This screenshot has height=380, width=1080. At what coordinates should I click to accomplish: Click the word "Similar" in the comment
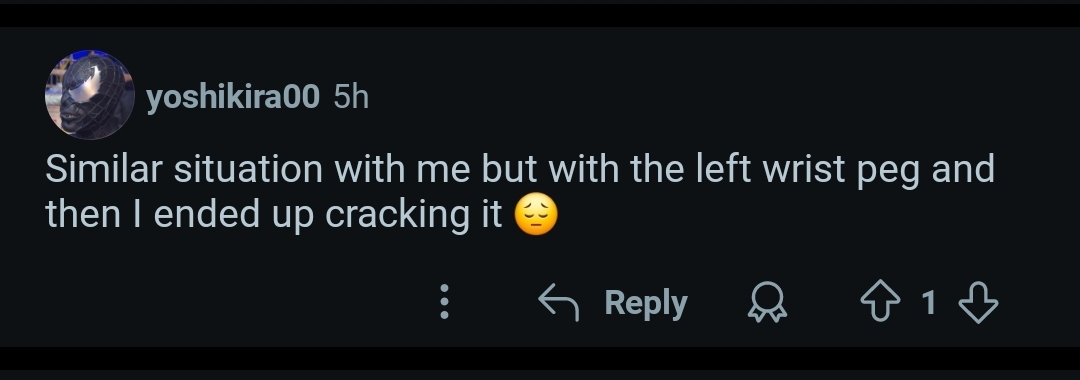103,169
